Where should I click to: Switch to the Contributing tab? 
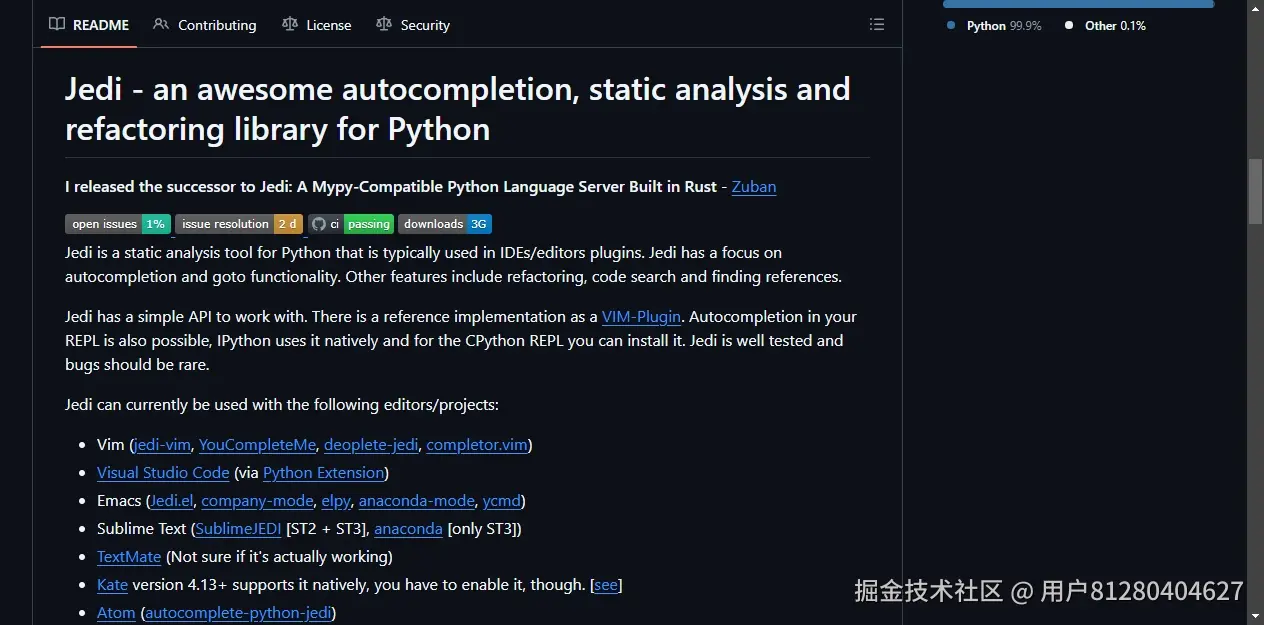(205, 25)
